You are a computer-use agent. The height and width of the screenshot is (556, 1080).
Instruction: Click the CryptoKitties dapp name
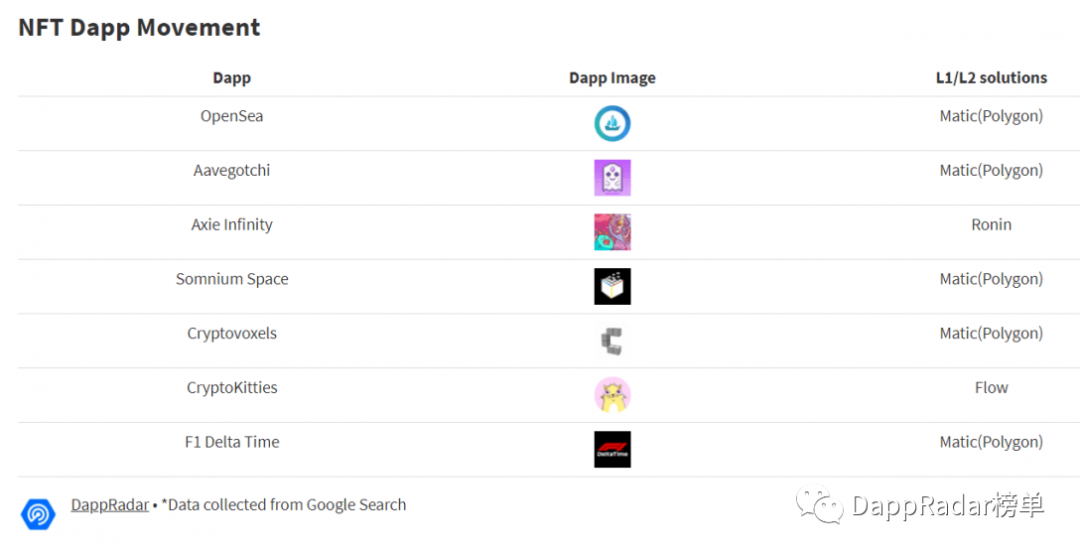click(232, 388)
